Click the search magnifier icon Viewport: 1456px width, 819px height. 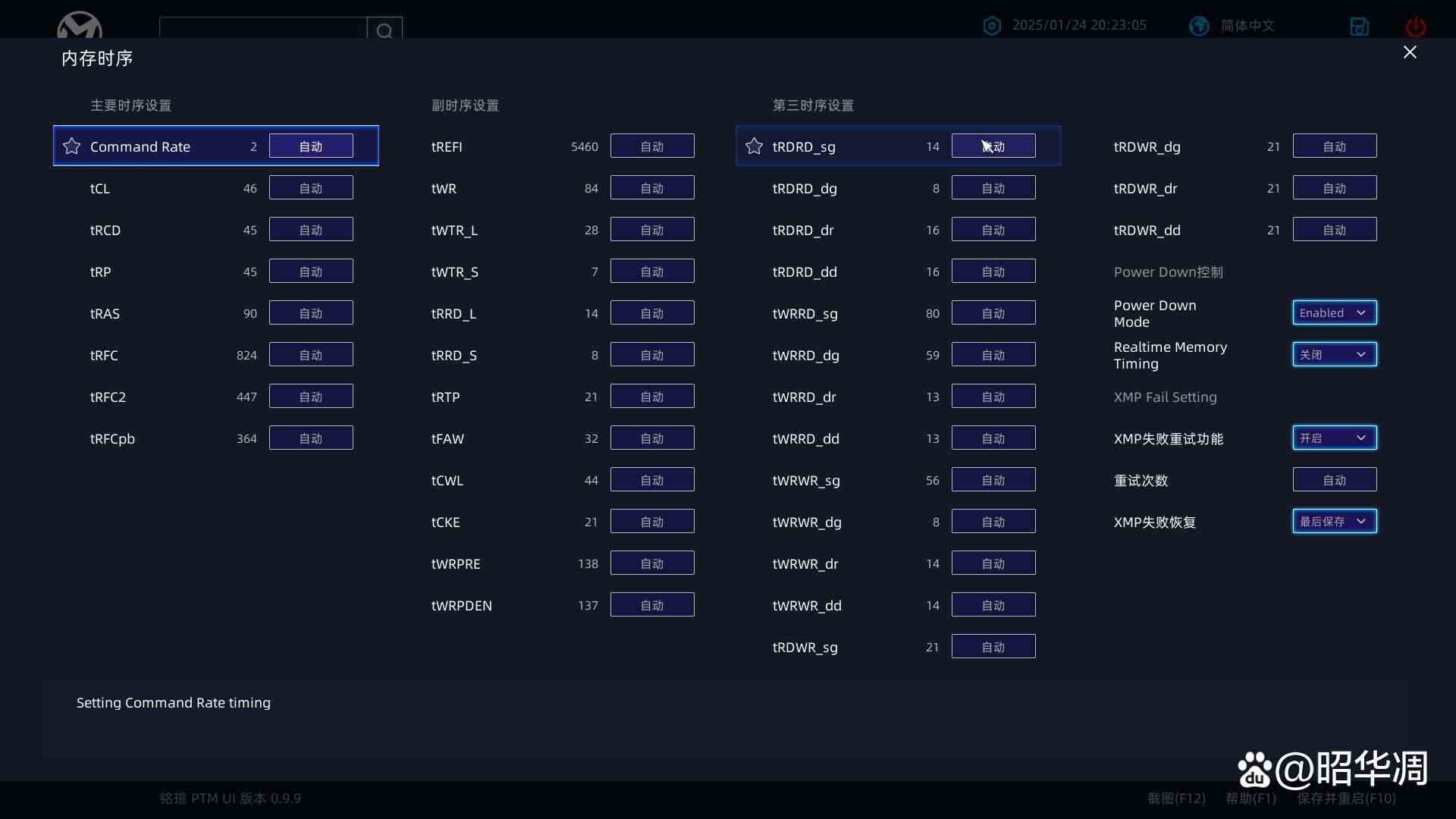(384, 30)
